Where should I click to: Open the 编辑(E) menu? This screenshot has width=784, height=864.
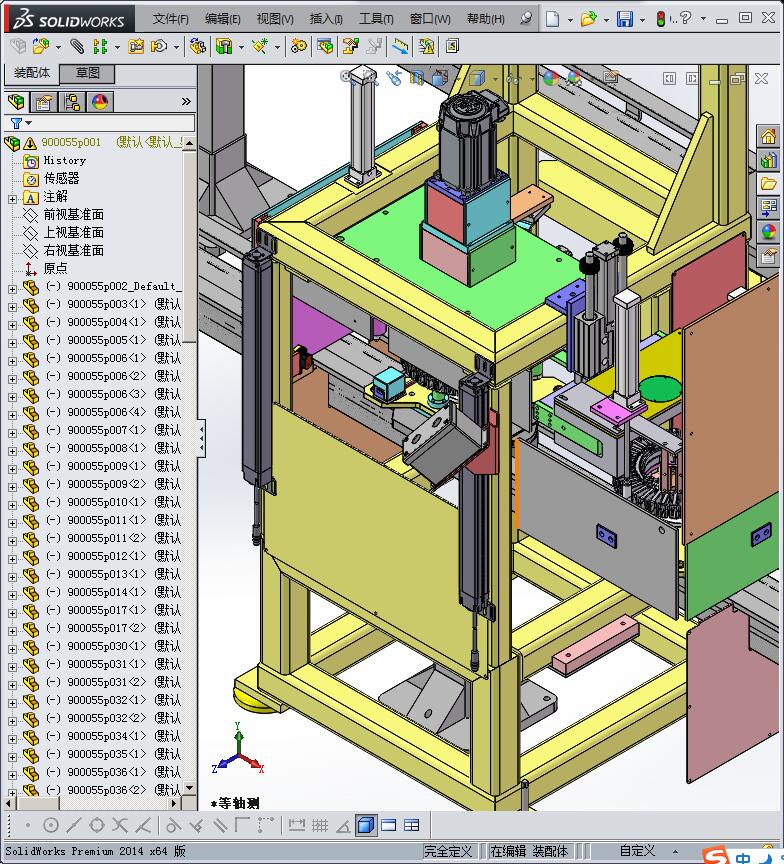coord(223,19)
